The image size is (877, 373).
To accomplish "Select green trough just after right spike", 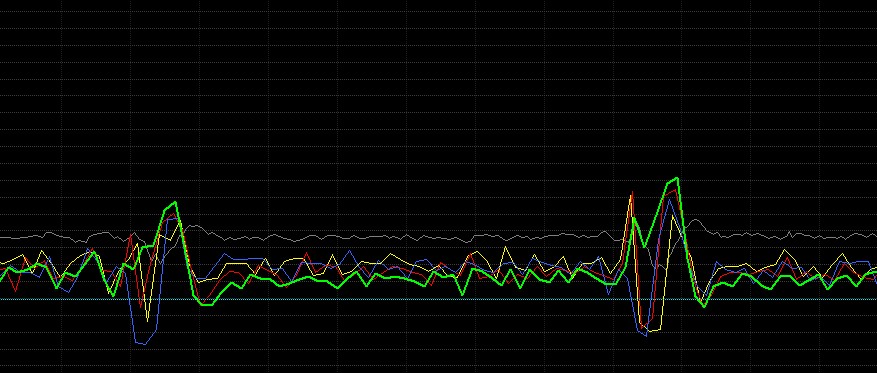I will point(704,306).
